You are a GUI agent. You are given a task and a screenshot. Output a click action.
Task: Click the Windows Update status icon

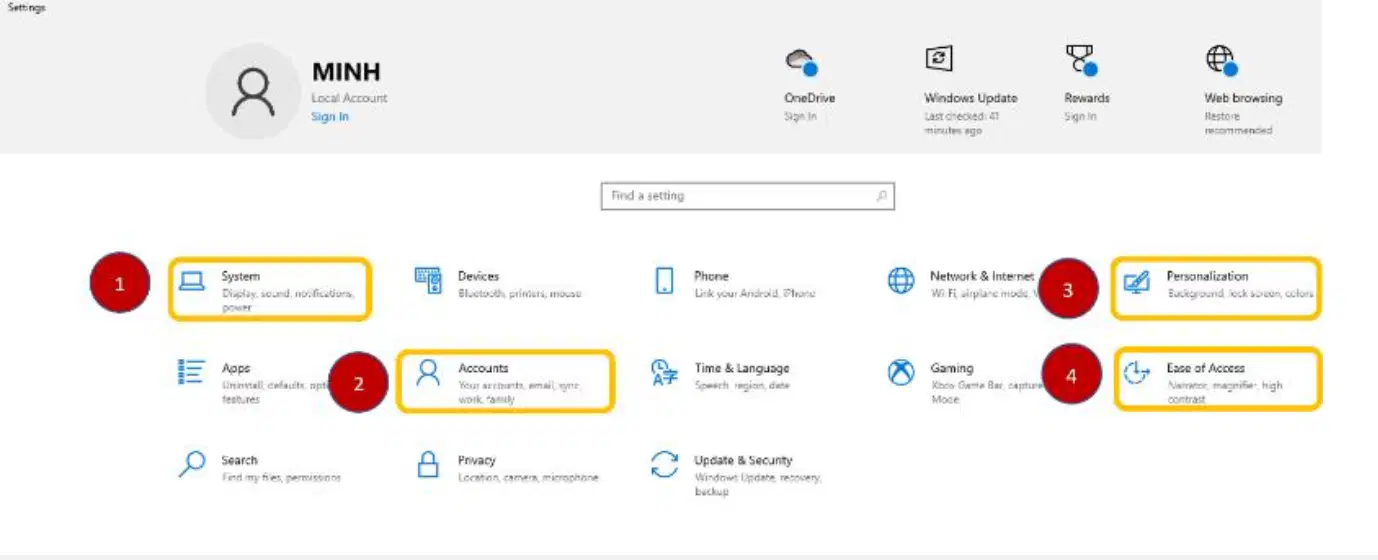(938, 58)
